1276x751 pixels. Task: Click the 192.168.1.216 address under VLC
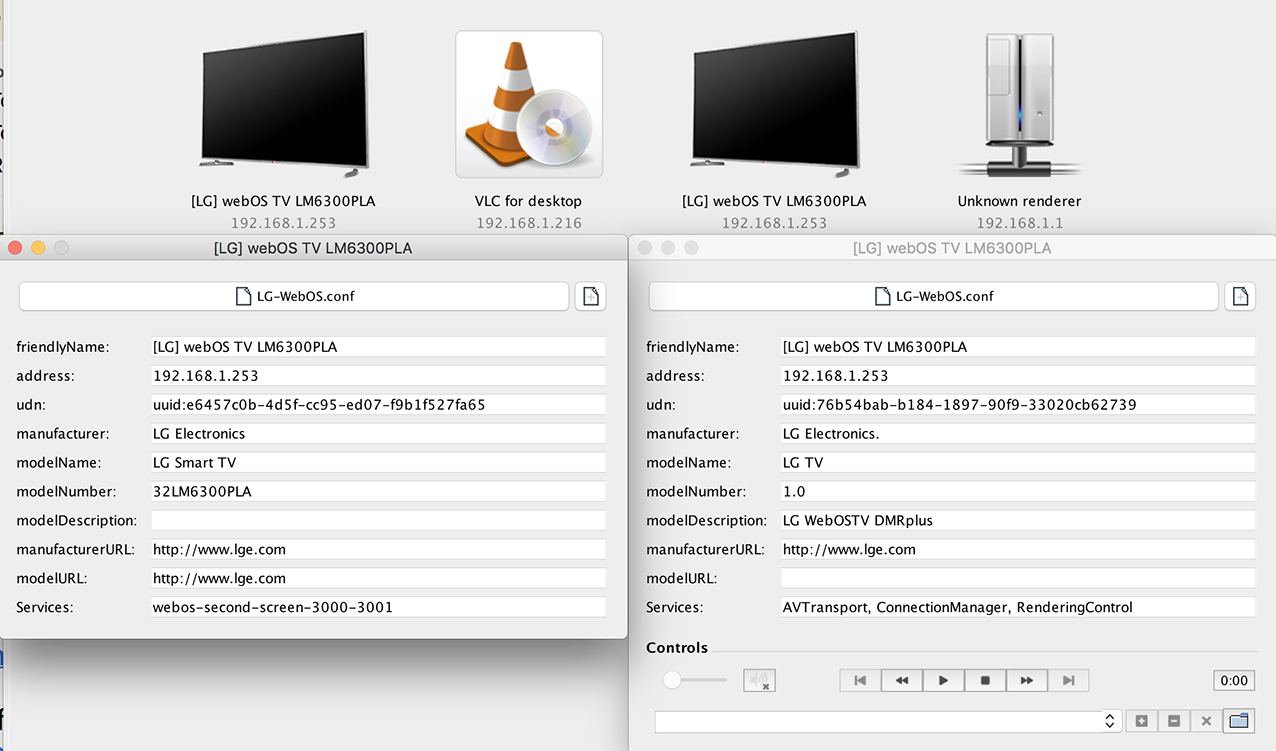(x=528, y=223)
